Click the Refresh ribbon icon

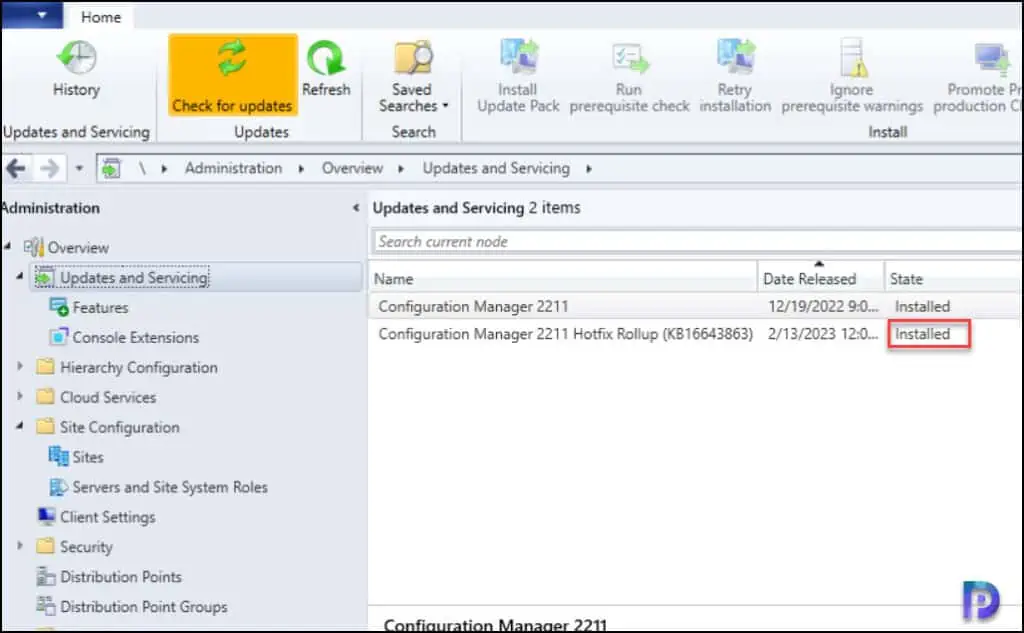point(325,58)
